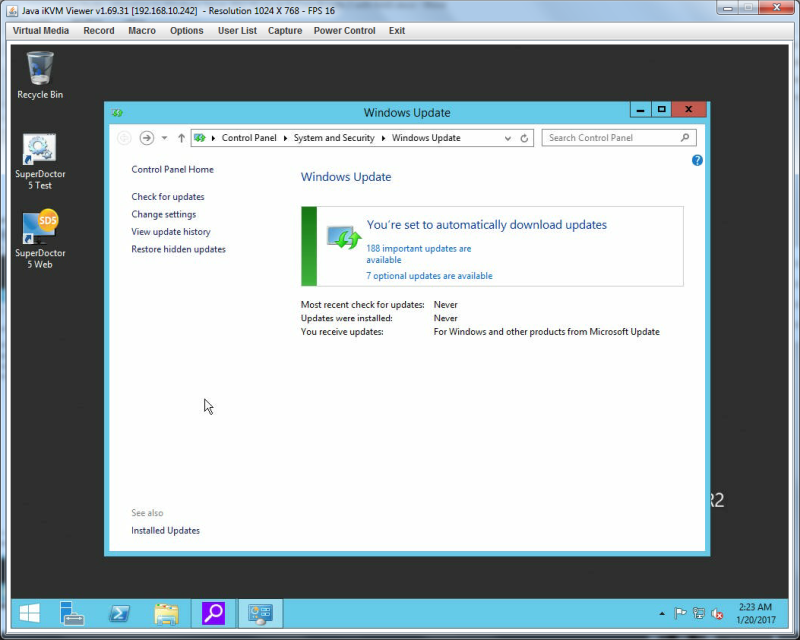Click the up one level arrow
Image resolution: width=800 pixels, height=640 pixels.
[x=181, y=138]
